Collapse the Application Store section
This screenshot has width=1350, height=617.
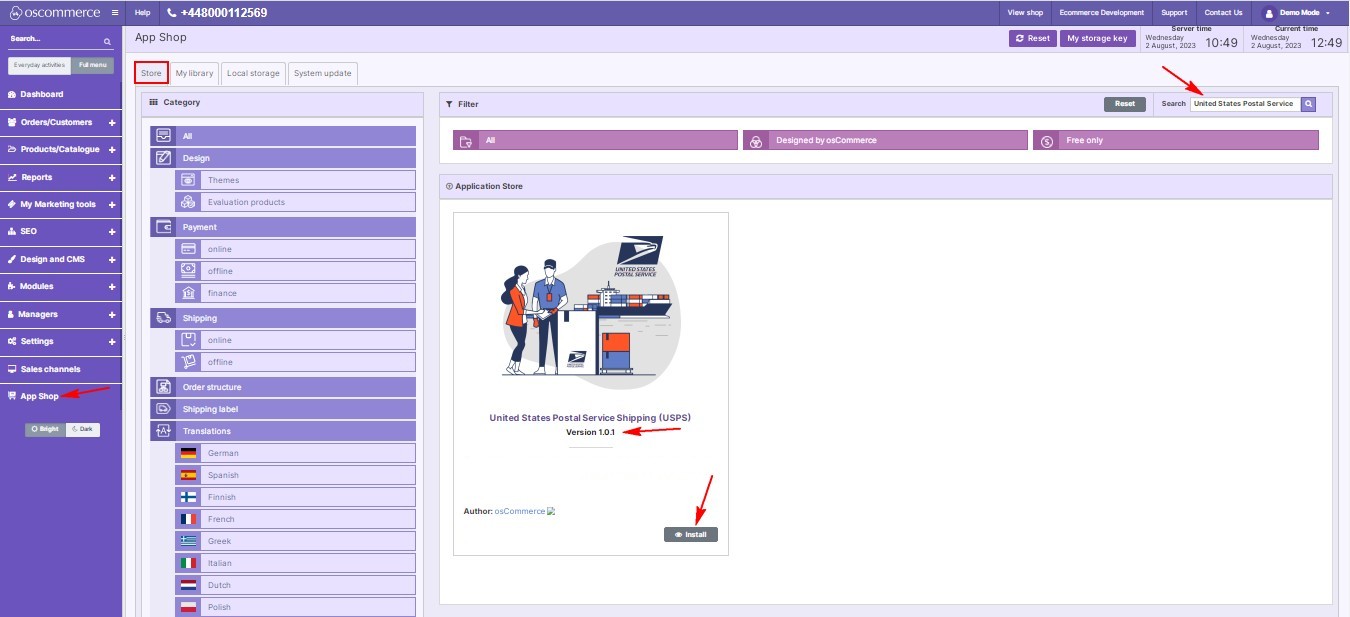pos(449,186)
